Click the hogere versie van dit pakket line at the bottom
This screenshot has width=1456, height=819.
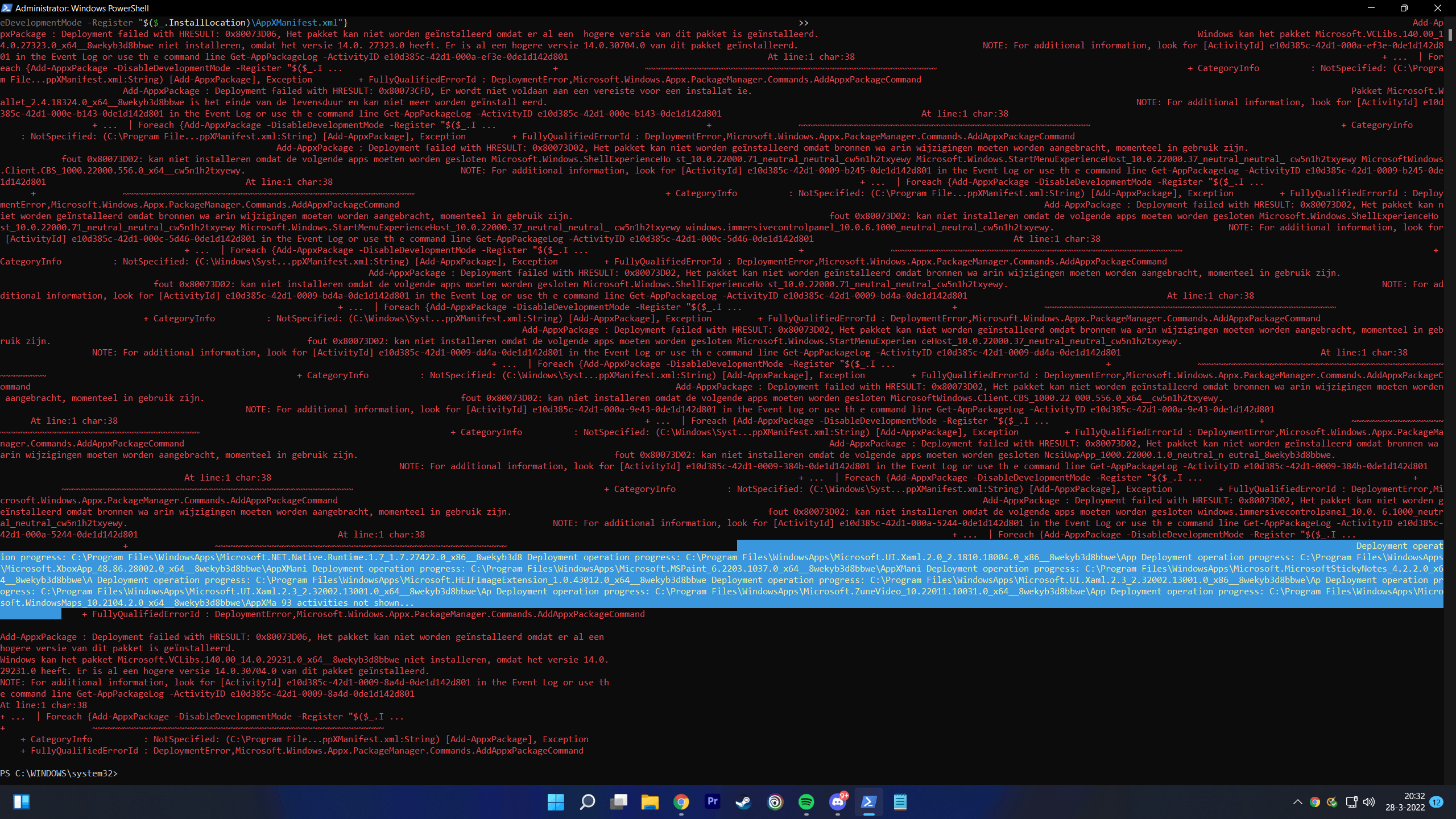(x=117, y=648)
